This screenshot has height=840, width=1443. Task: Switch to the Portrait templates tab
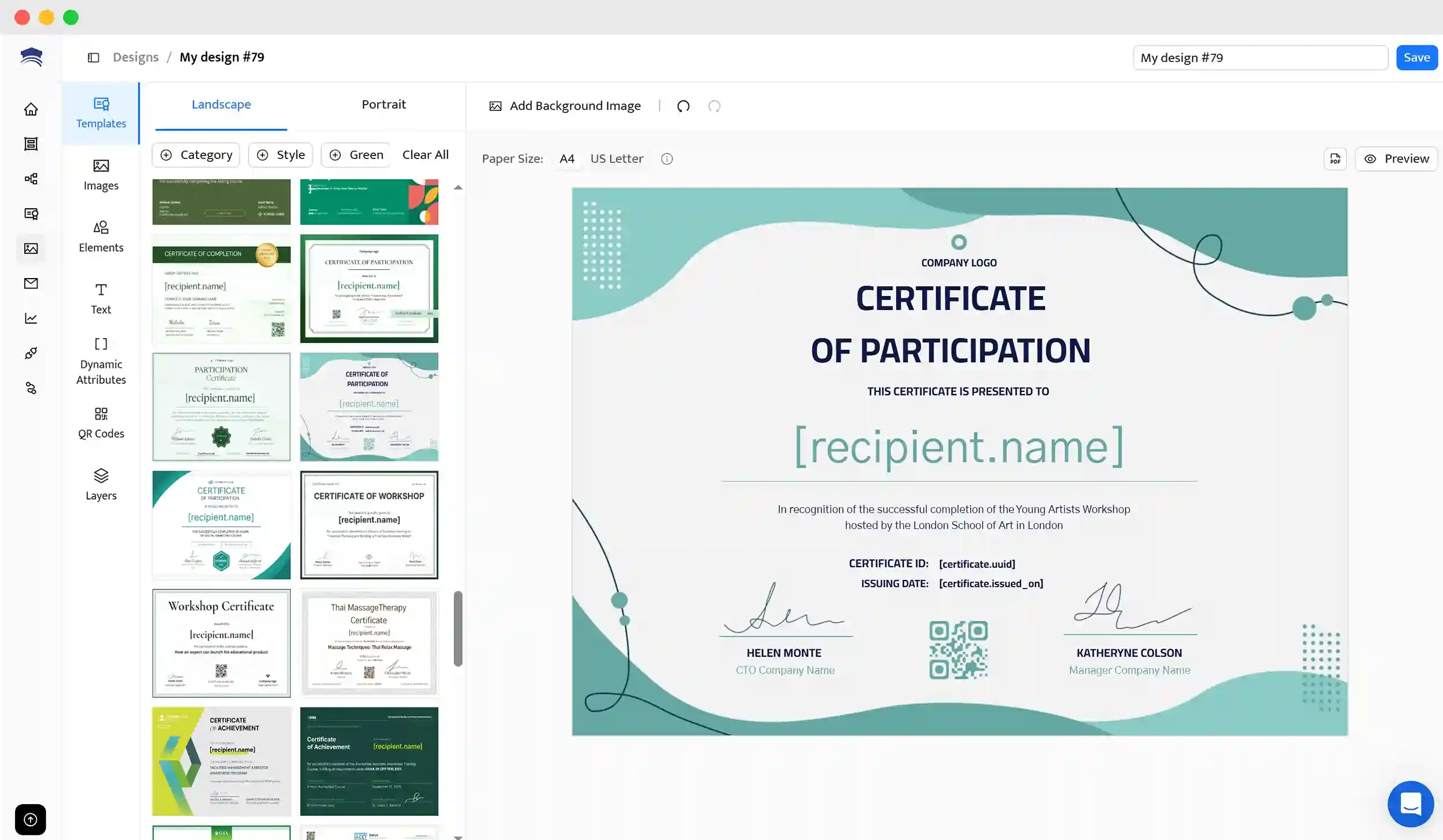(384, 104)
